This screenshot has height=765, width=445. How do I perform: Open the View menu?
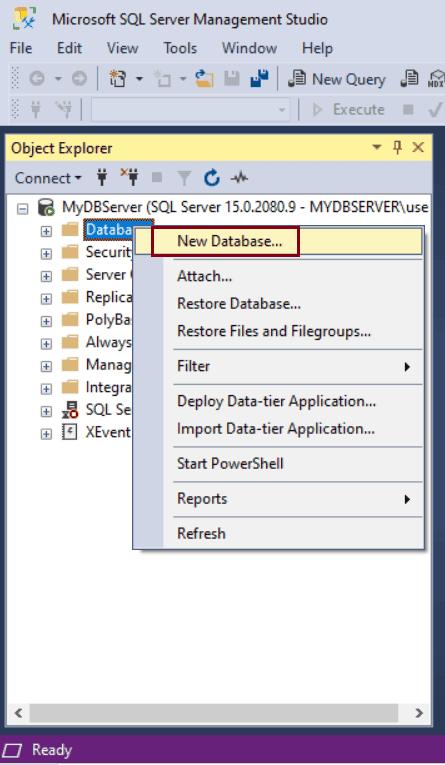[x=122, y=48]
